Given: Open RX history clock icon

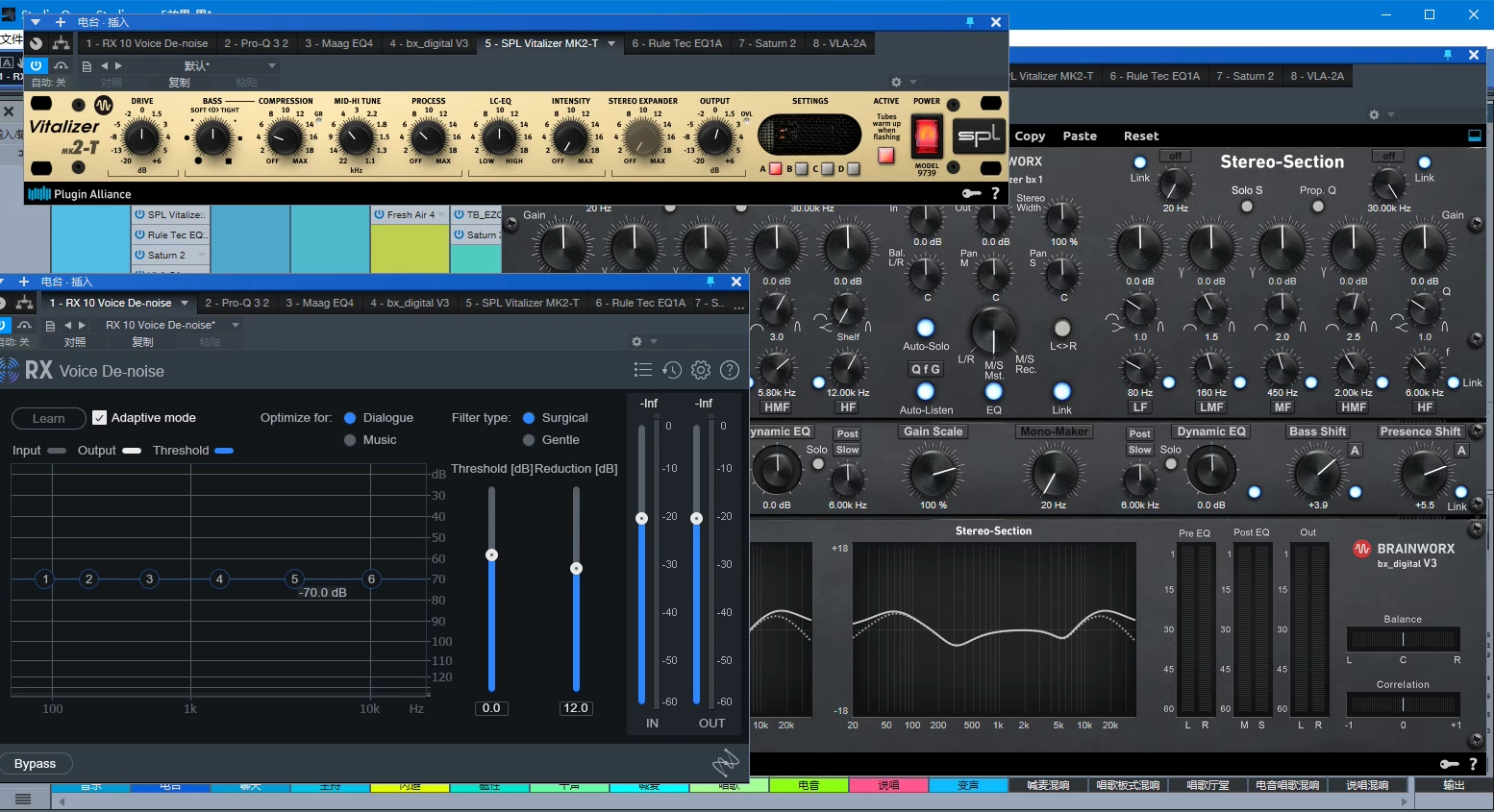Looking at the screenshot, I should (672, 370).
